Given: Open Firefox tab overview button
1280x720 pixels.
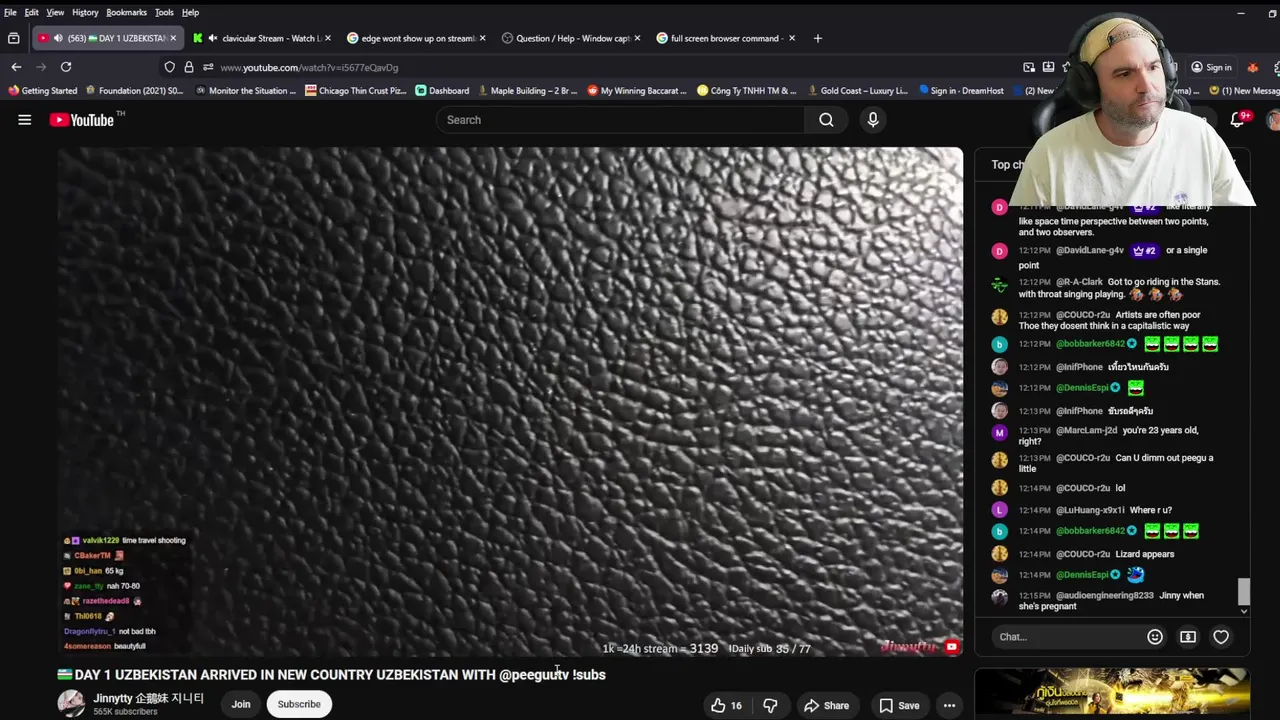Looking at the screenshot, I should pyautogui.click(x=13, y=38).
